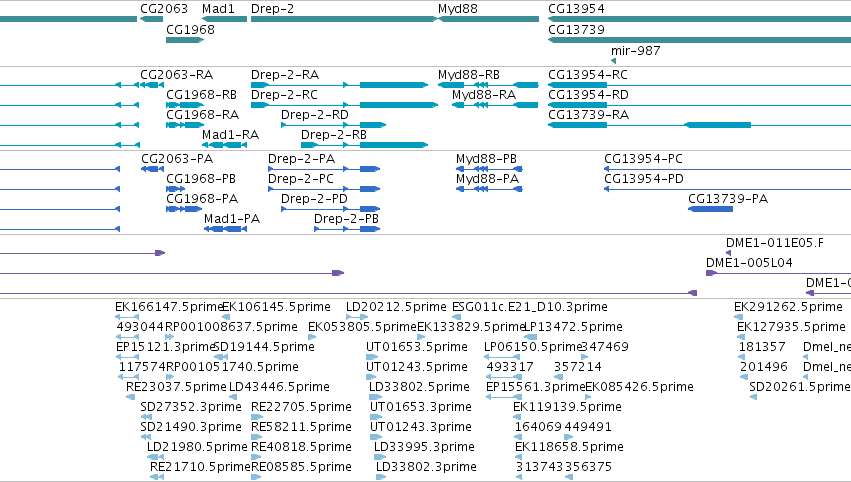The image size is (851, 482).
Task: Click the SD21490.3prime EST label
Action: pyautogui.click(x=191, y=428)
